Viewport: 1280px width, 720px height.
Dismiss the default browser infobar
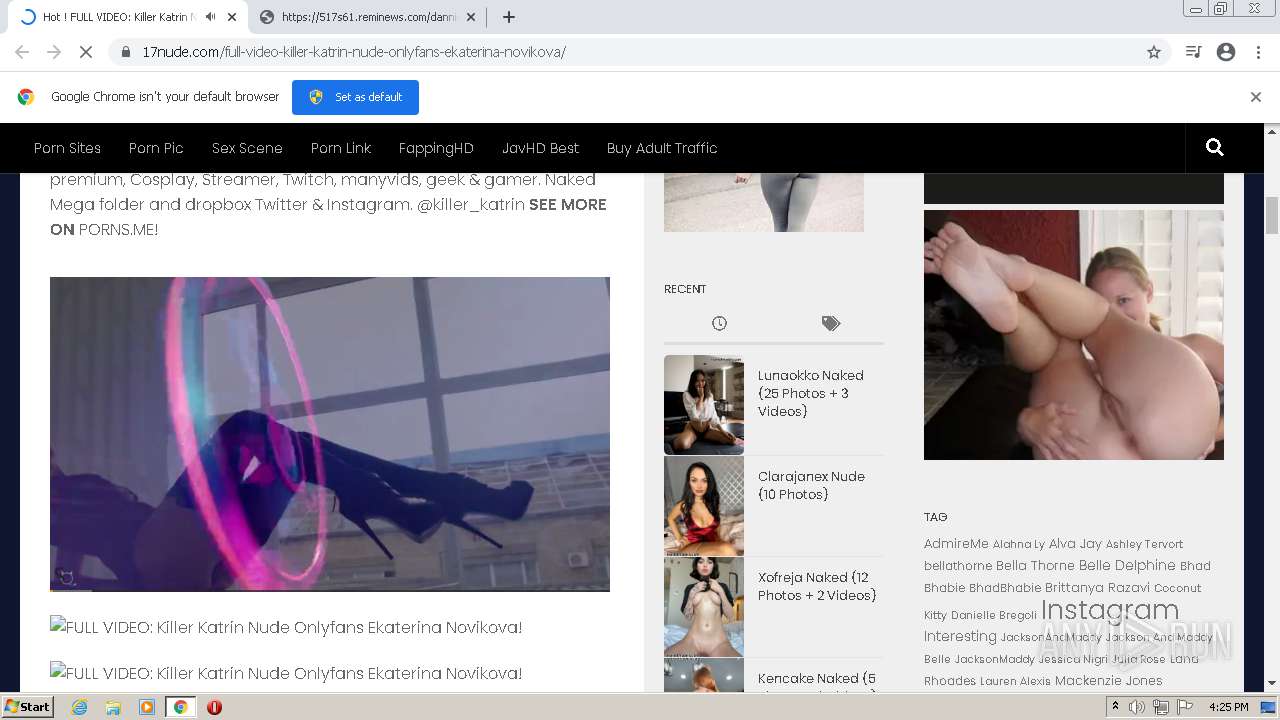coord(1256,97)
